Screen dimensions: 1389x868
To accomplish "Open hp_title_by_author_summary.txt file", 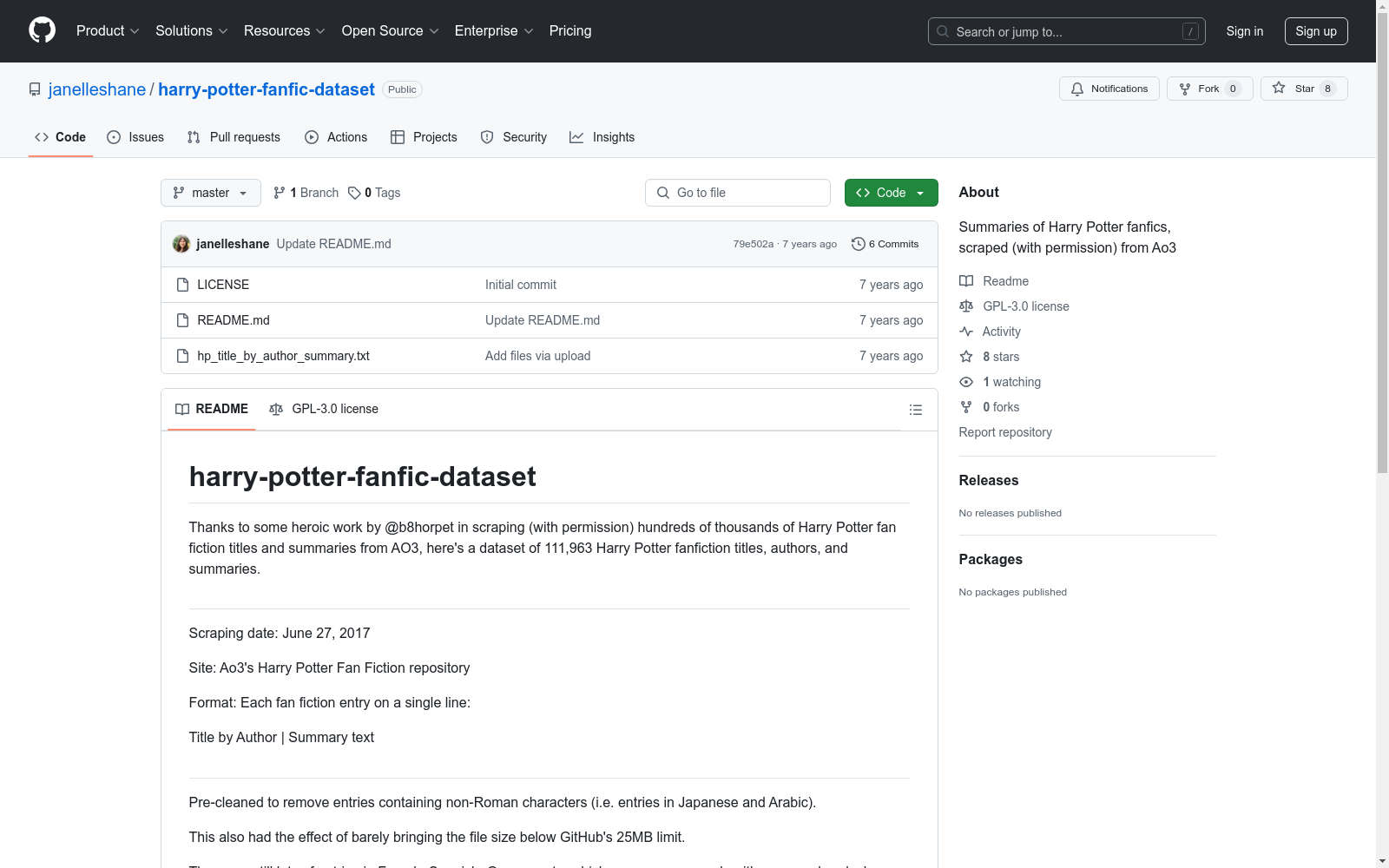I will [283, 356].
